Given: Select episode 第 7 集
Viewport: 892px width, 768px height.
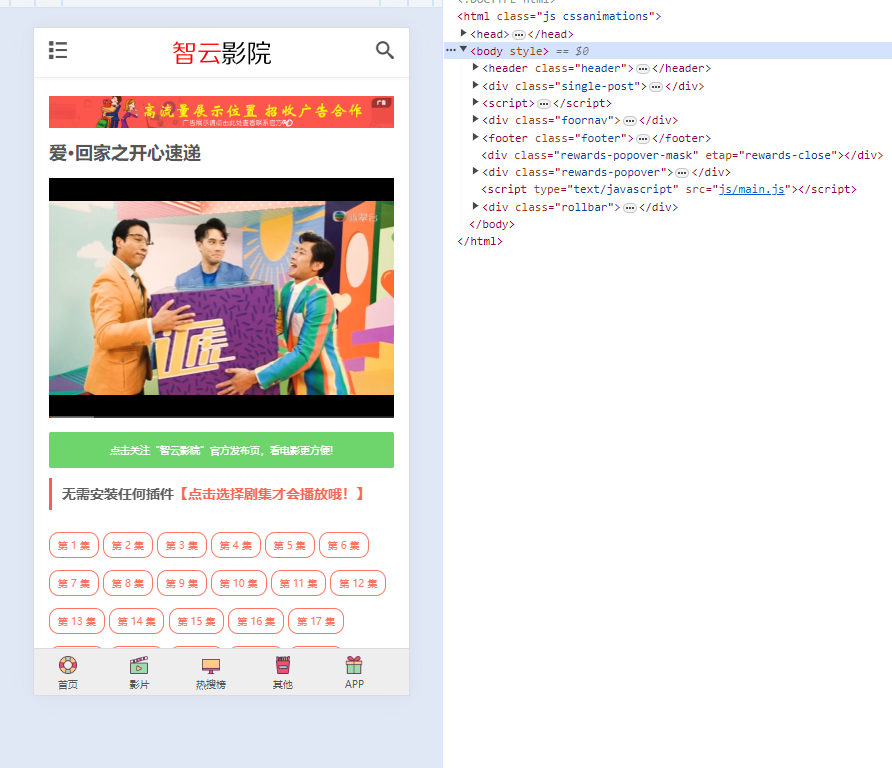Looking at the screenshot, I should pyautogui.click(x=74, y=583).
